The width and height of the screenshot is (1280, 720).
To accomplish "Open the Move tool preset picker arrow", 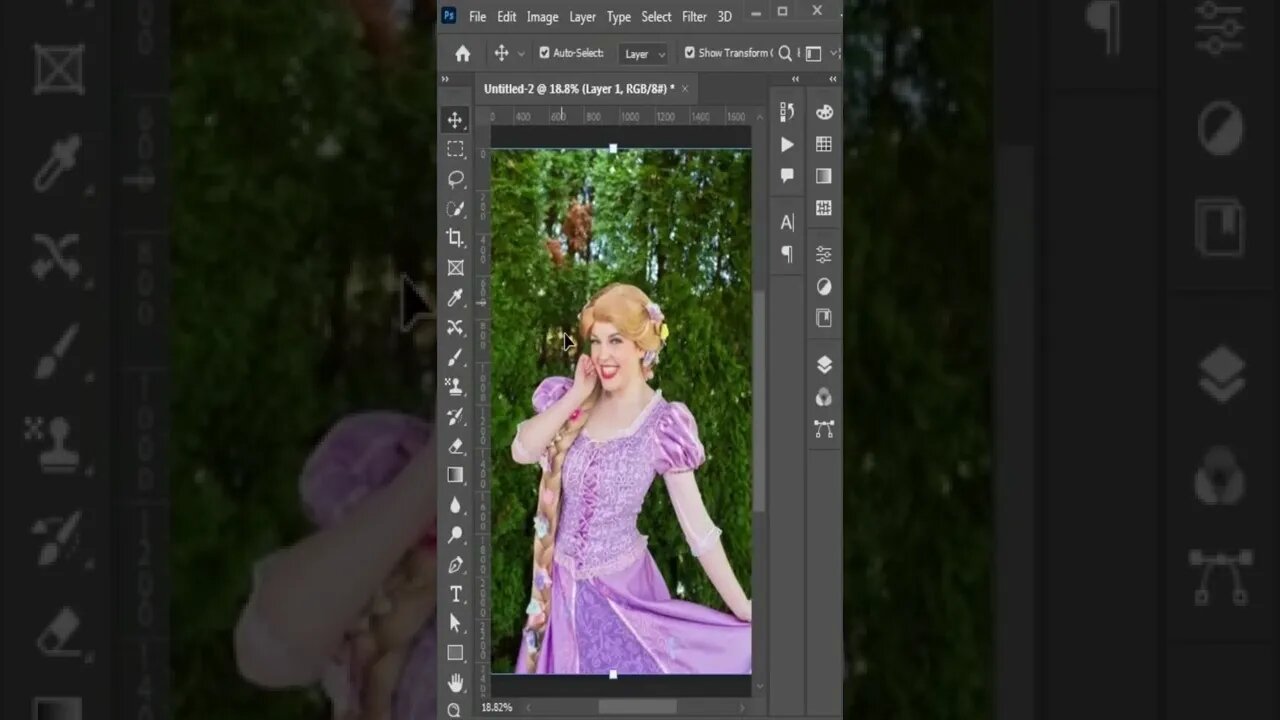I will tap(521, 54).
